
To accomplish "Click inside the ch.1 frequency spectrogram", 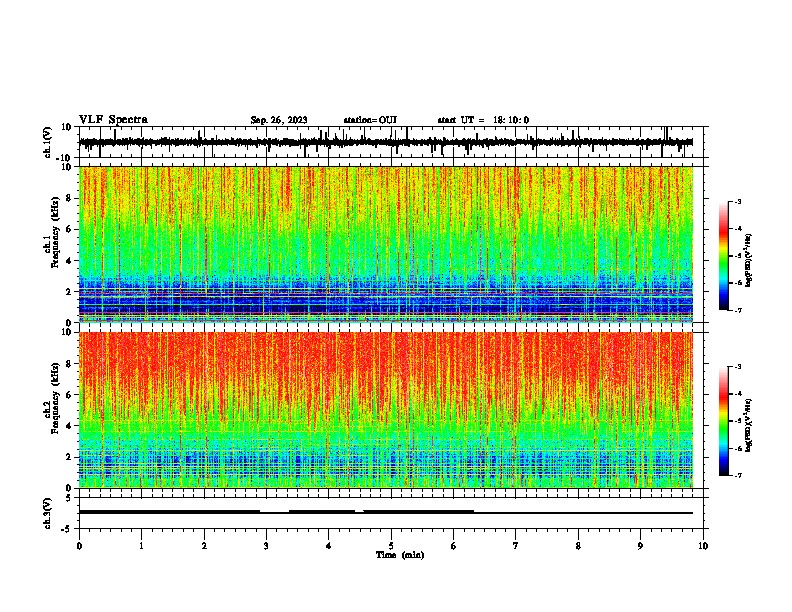I will pyautogui.click(x=386, y=244).
